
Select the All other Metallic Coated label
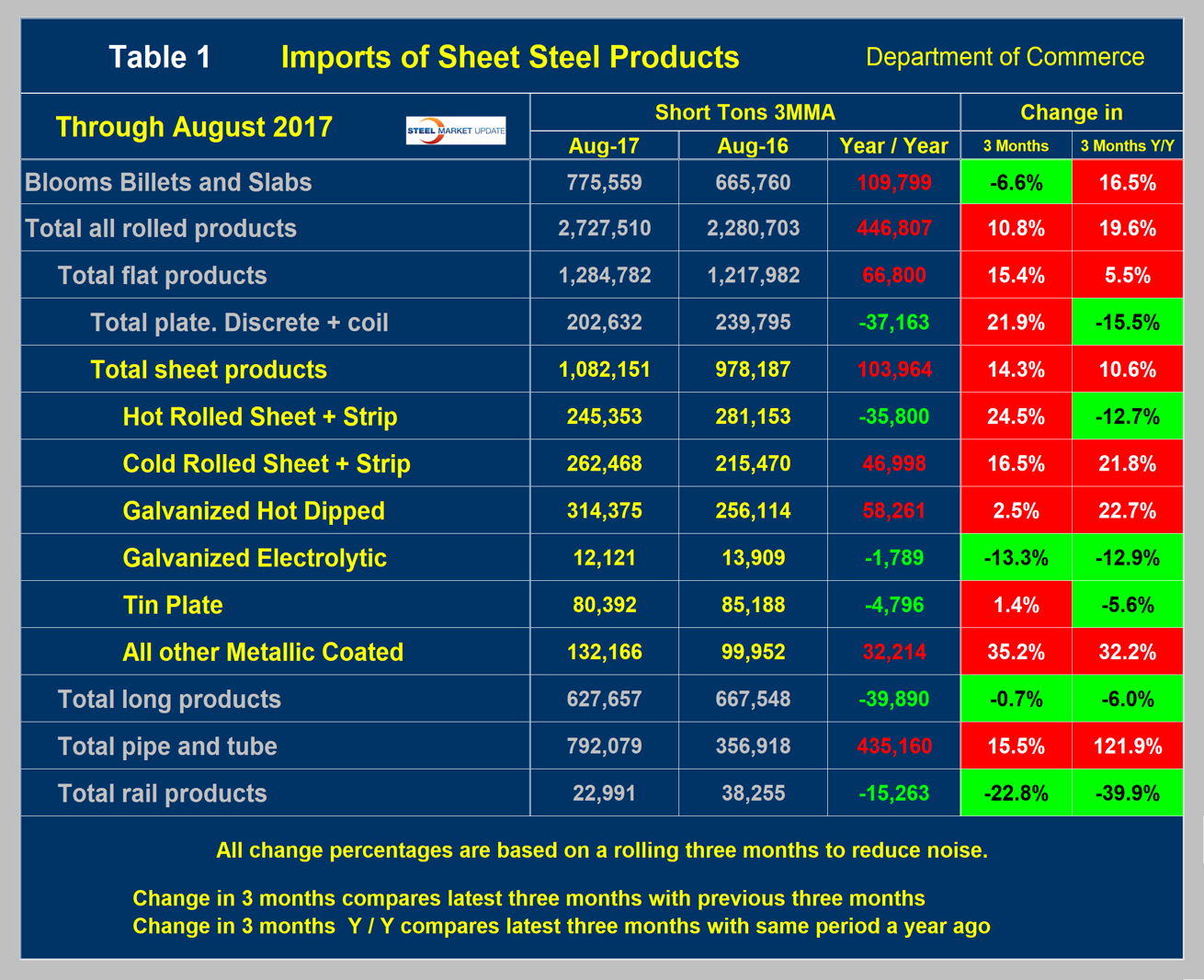click(263, 652)
